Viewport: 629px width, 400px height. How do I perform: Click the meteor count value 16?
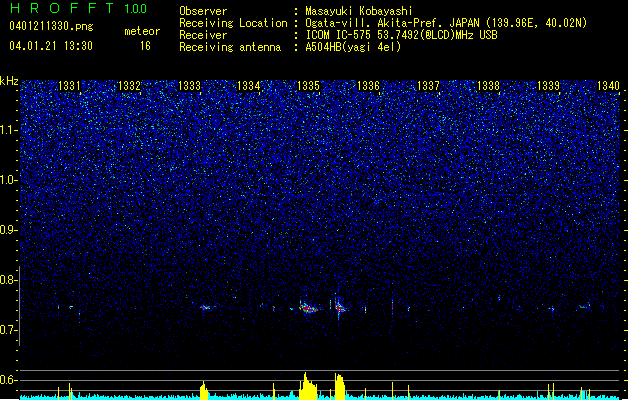coord(145,46)
